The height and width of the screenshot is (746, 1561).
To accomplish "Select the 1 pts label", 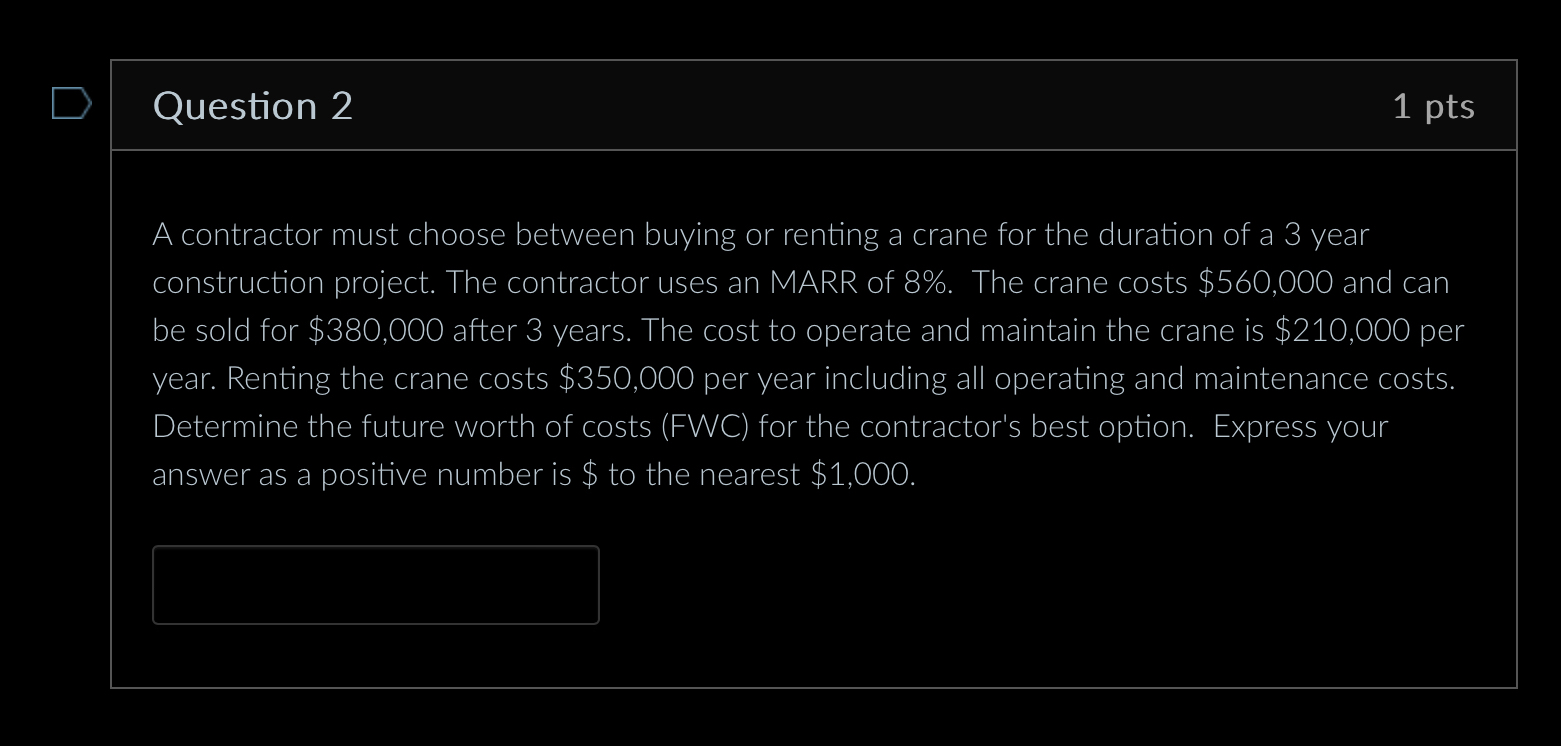I will (1434, 105).
